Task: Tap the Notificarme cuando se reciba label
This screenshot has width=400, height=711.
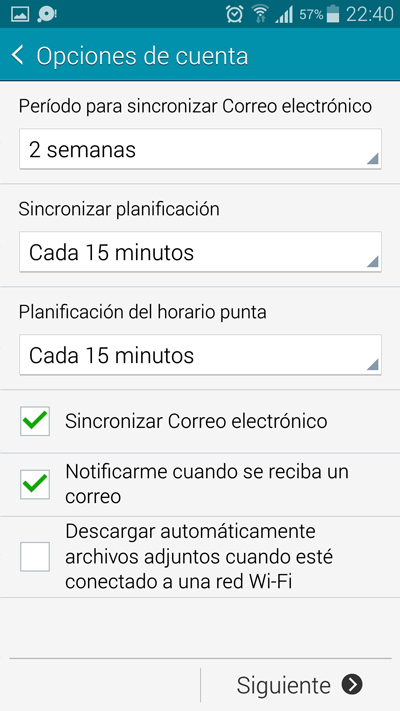Action: click(x=207, y=484)
